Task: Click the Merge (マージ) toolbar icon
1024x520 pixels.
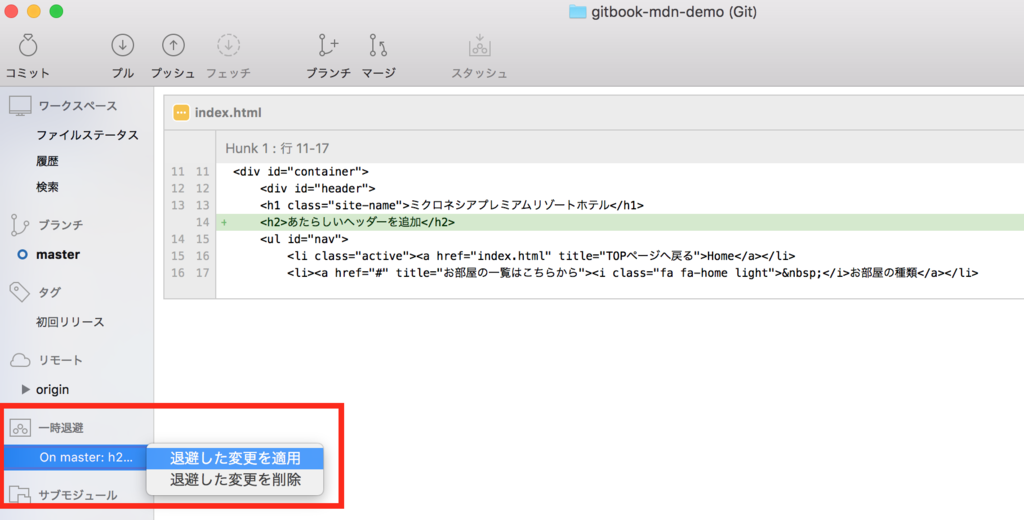Action: pos(378,45)
